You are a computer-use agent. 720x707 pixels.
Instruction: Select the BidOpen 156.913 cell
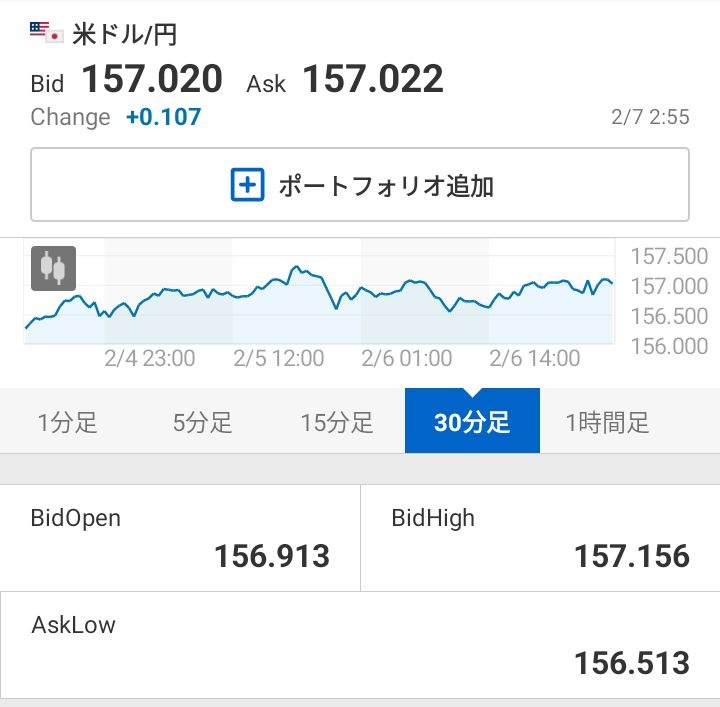tap(180, 538)
